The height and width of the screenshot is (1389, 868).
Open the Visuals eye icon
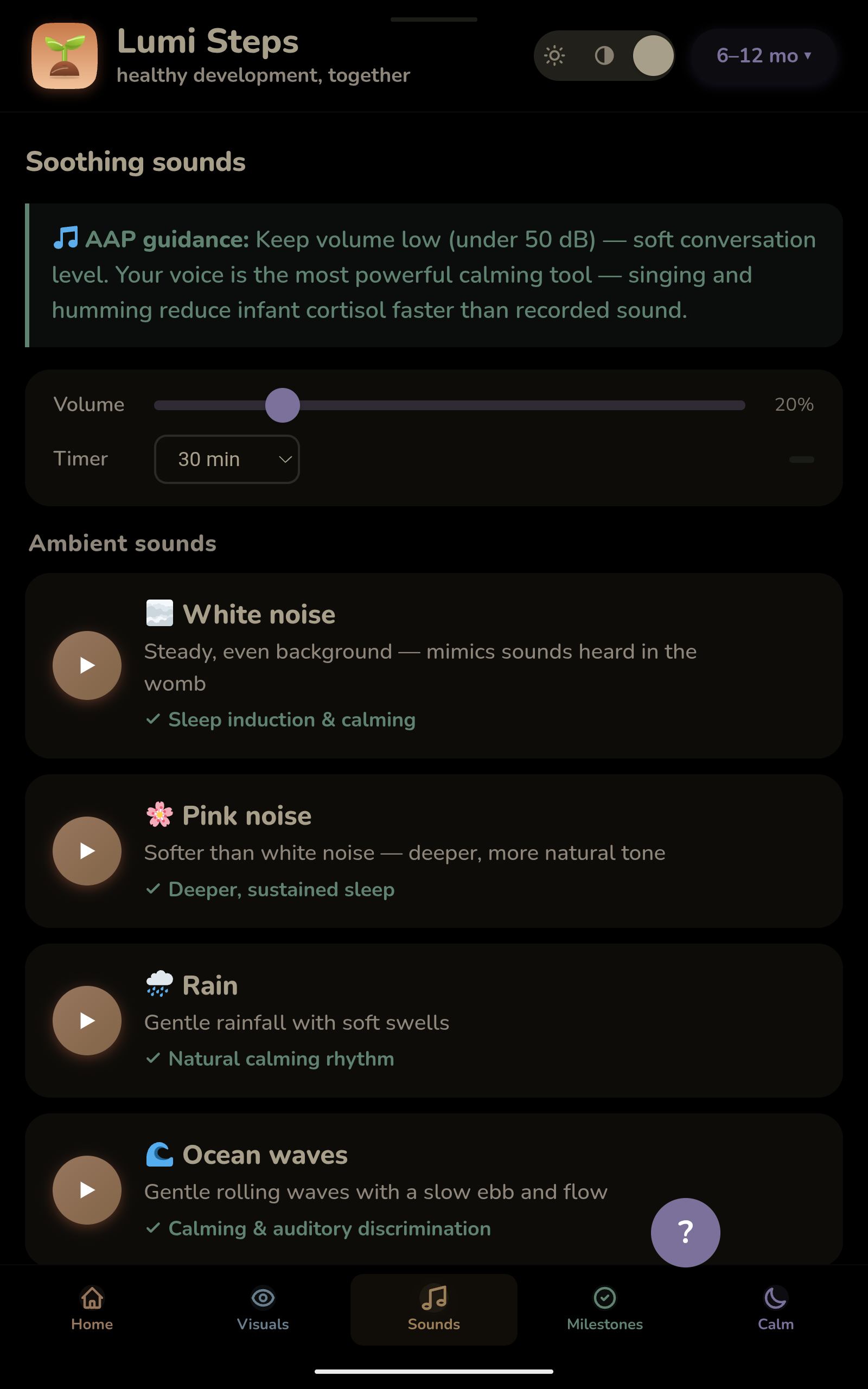tap(263, 1297)
